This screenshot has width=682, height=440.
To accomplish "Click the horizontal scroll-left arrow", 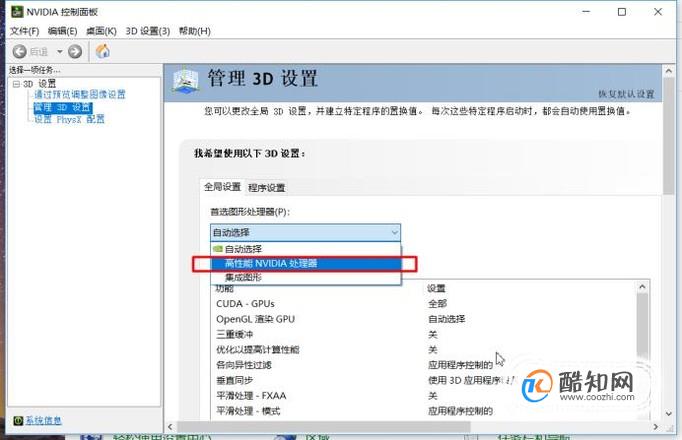I will coord(170,427).
